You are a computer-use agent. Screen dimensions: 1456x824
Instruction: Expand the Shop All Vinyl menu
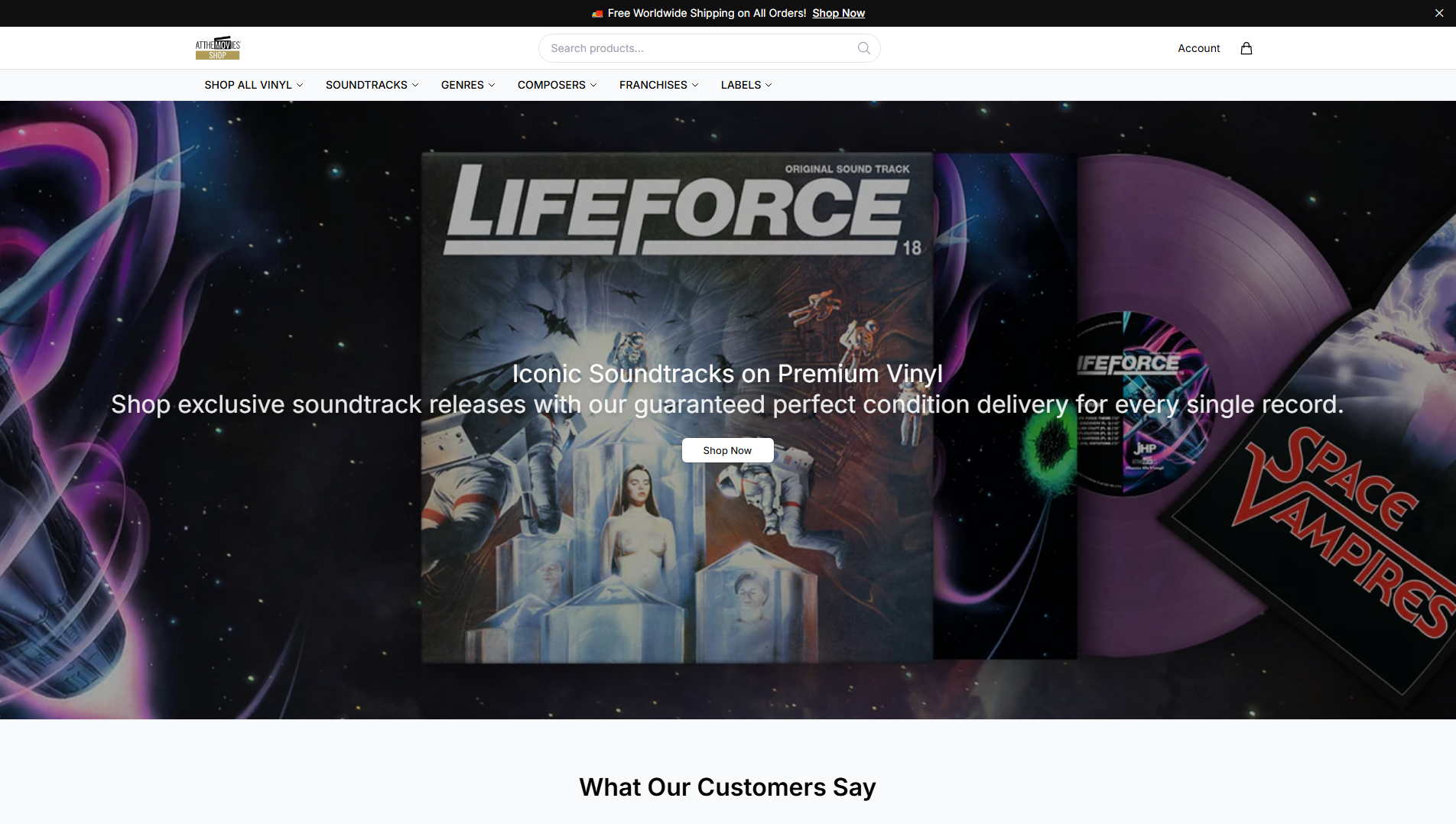pyautogui.click(x=254, y=85)
